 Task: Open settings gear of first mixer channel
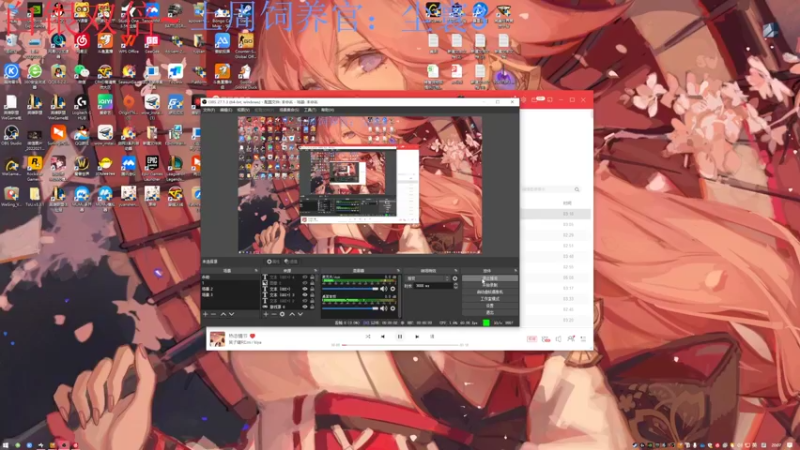pyautogui.click(x=393, y=289)
